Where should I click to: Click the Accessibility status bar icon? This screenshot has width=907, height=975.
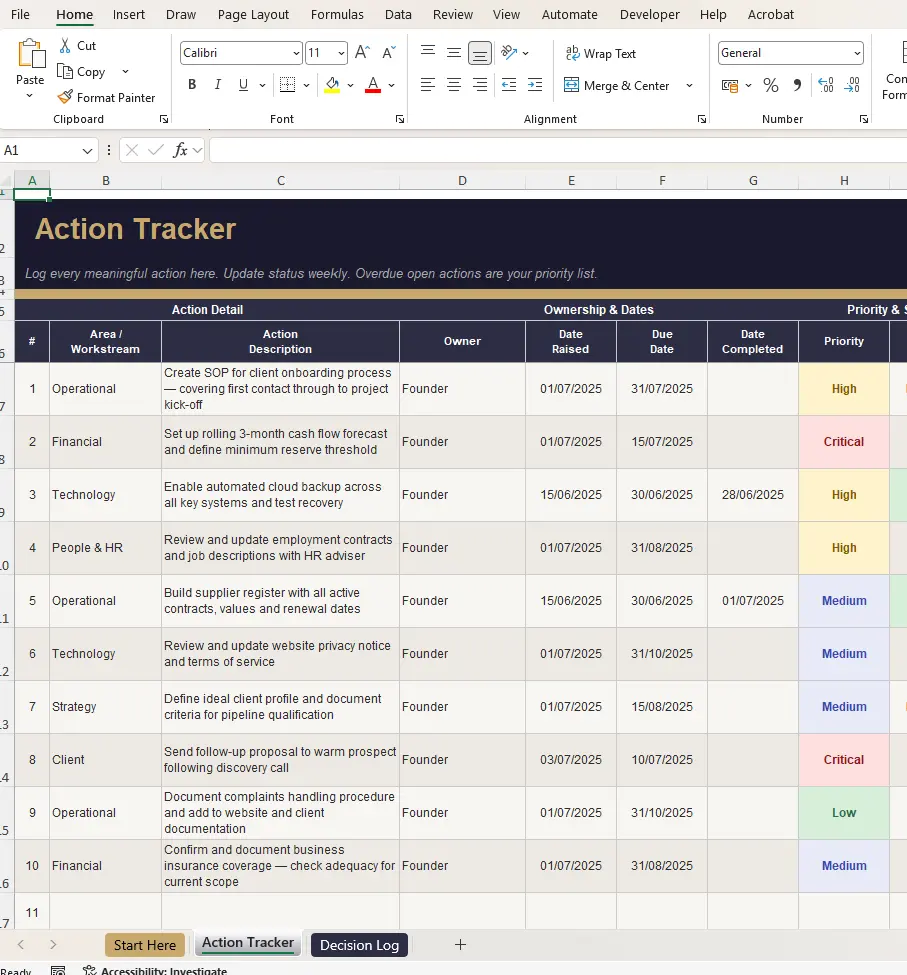(90, 970)
